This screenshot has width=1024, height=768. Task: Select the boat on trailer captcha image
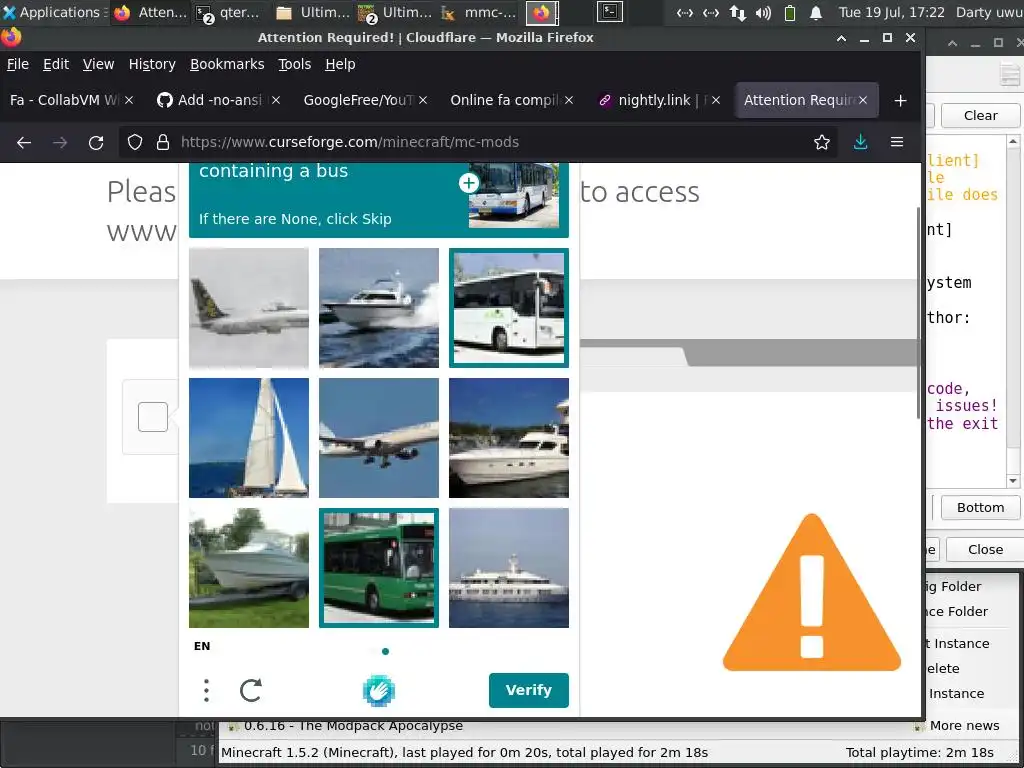pyautogui.click(x=249, y=568)
